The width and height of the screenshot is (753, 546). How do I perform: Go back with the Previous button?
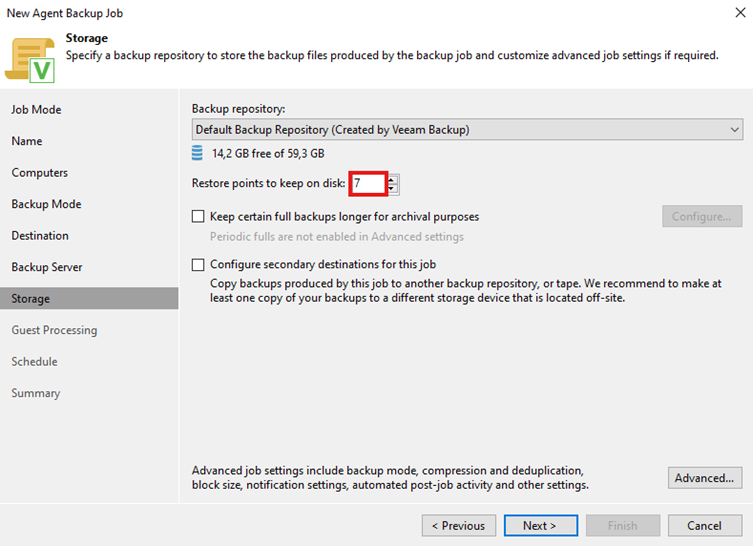(459, 525)
